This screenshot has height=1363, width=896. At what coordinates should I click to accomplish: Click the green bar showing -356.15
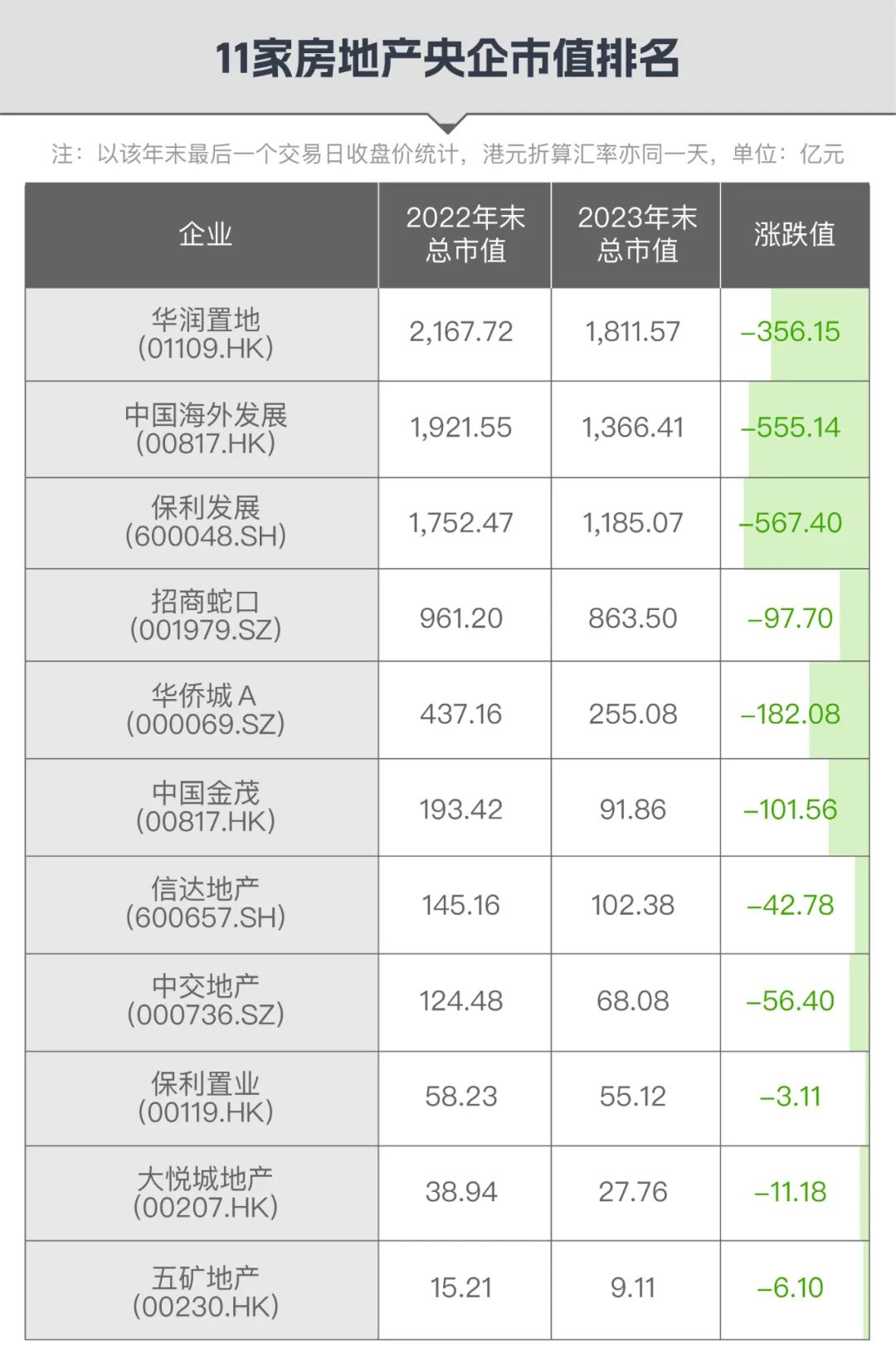tap(820, 335)
